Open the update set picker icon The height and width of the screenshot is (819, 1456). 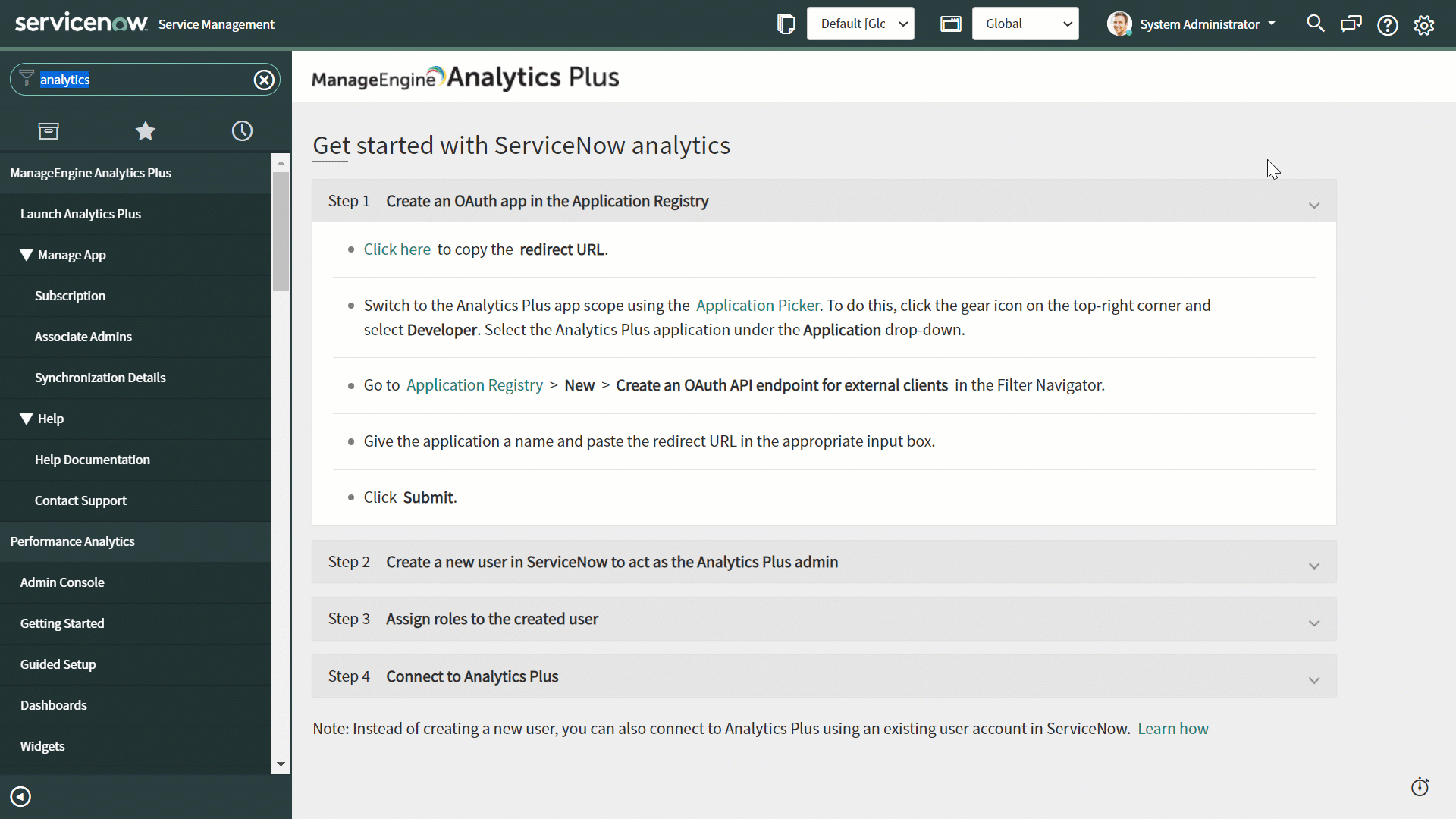786,24
